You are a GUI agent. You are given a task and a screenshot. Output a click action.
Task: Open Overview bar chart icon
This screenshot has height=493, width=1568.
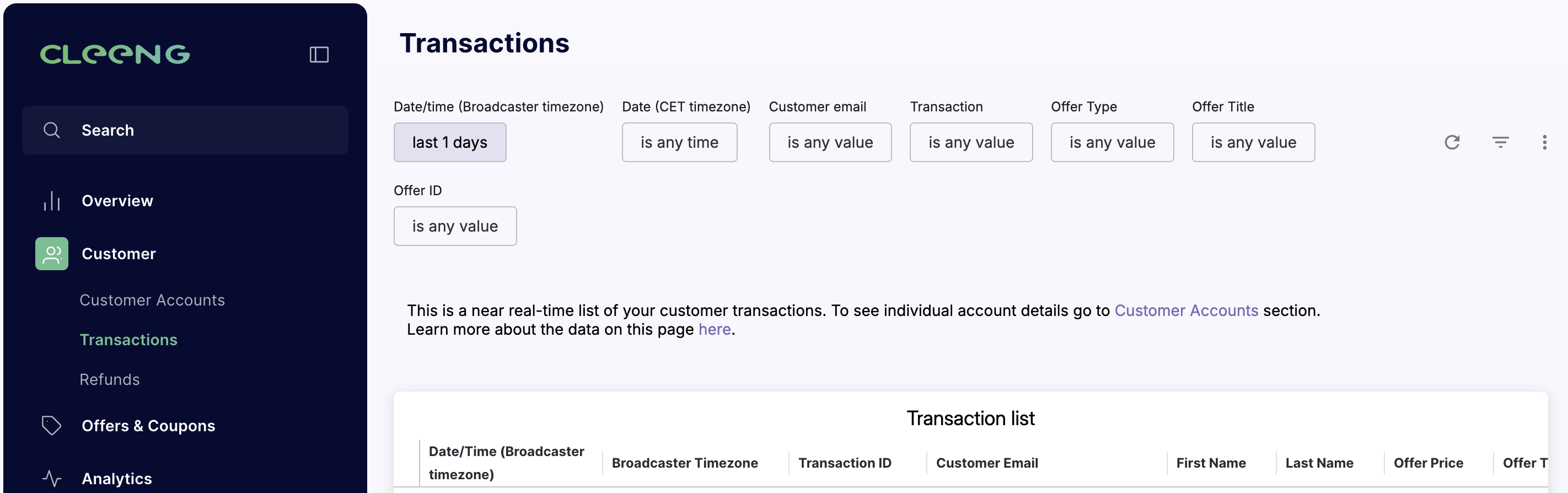52,201
